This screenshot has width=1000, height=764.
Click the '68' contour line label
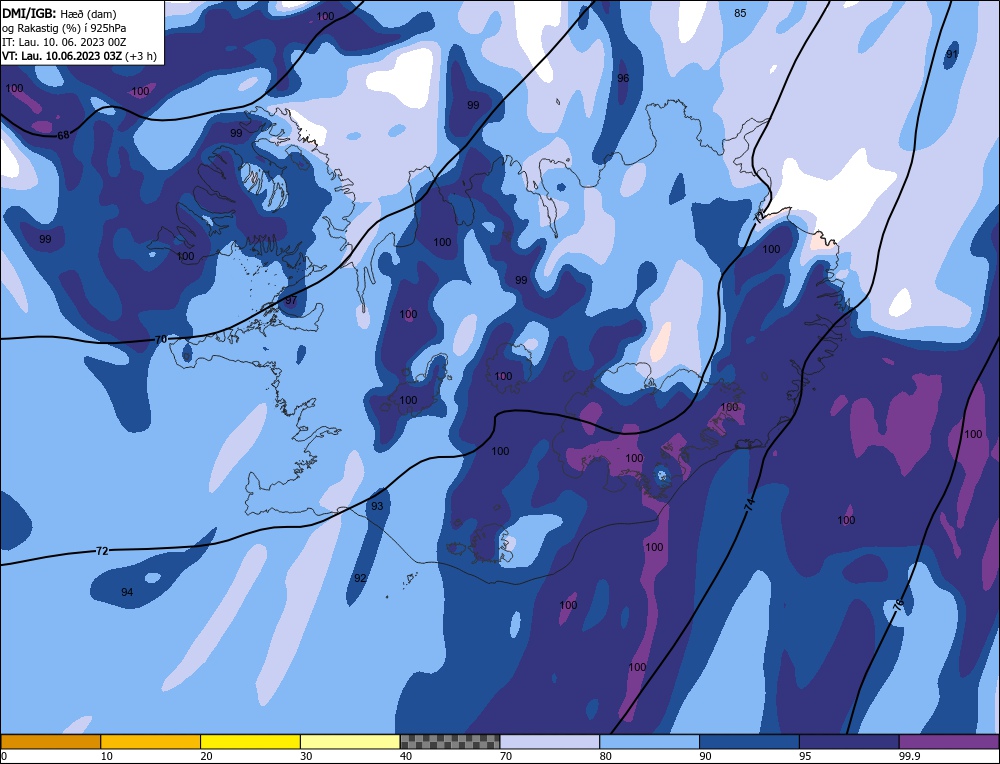tap(63, 135)
